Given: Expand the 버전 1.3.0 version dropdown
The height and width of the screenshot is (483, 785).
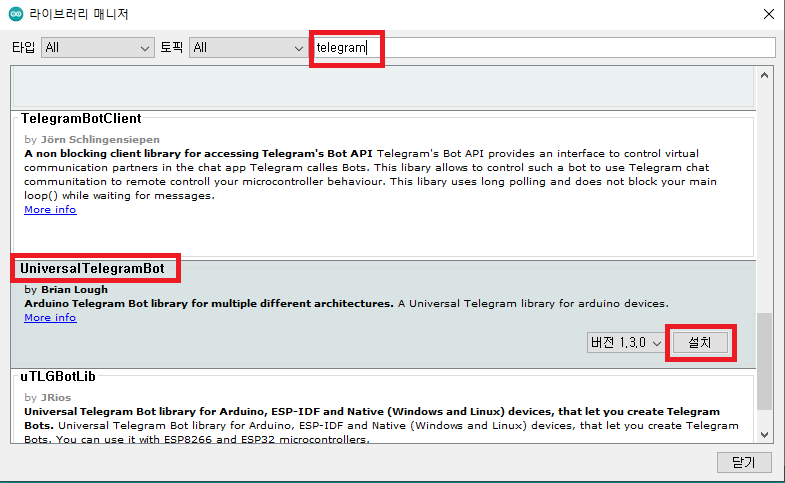Looking at the screenshot, I should [626, 343].
